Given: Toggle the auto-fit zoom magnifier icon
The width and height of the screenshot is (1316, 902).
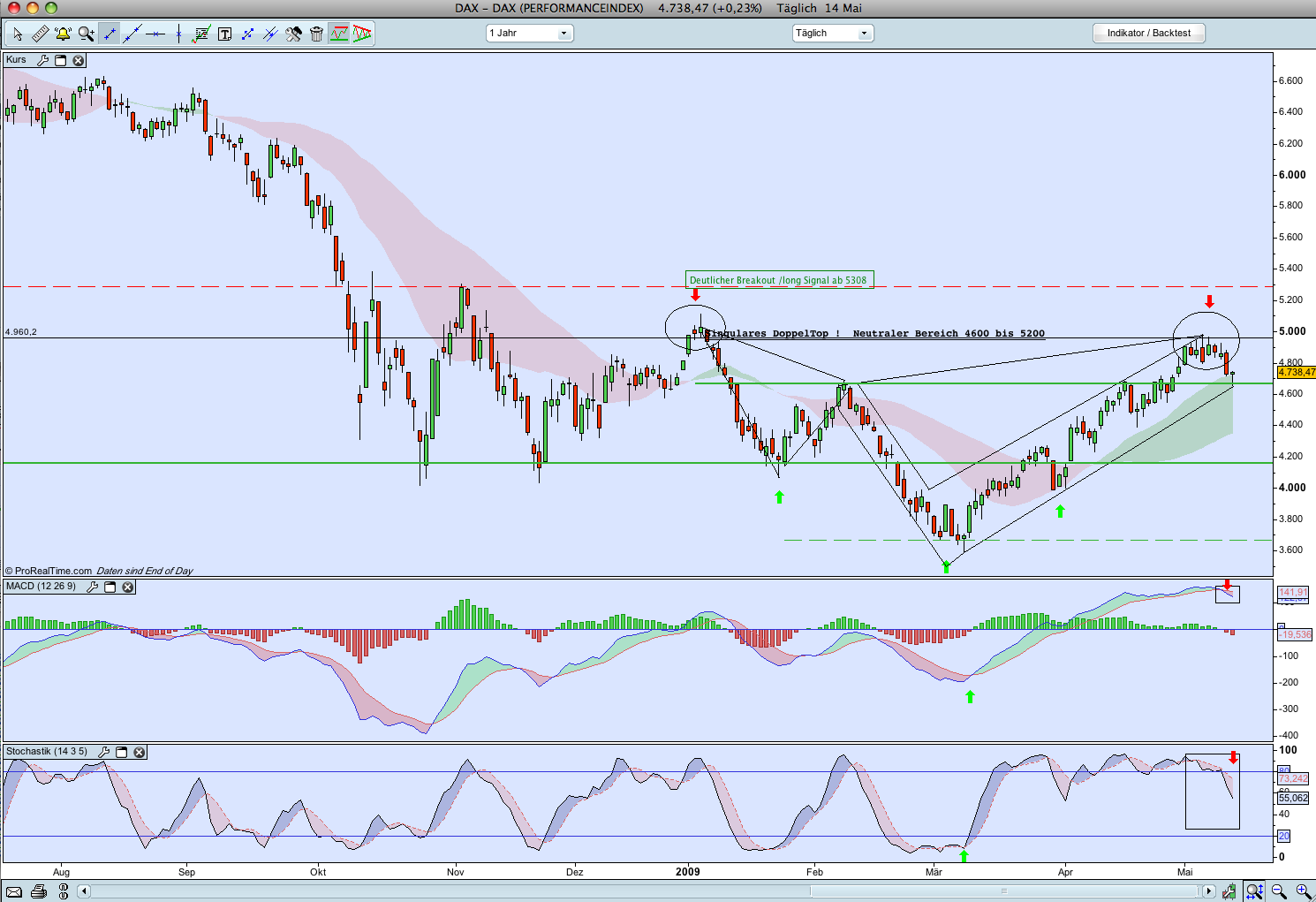Looking at the screenshot, I should 1254,891.
